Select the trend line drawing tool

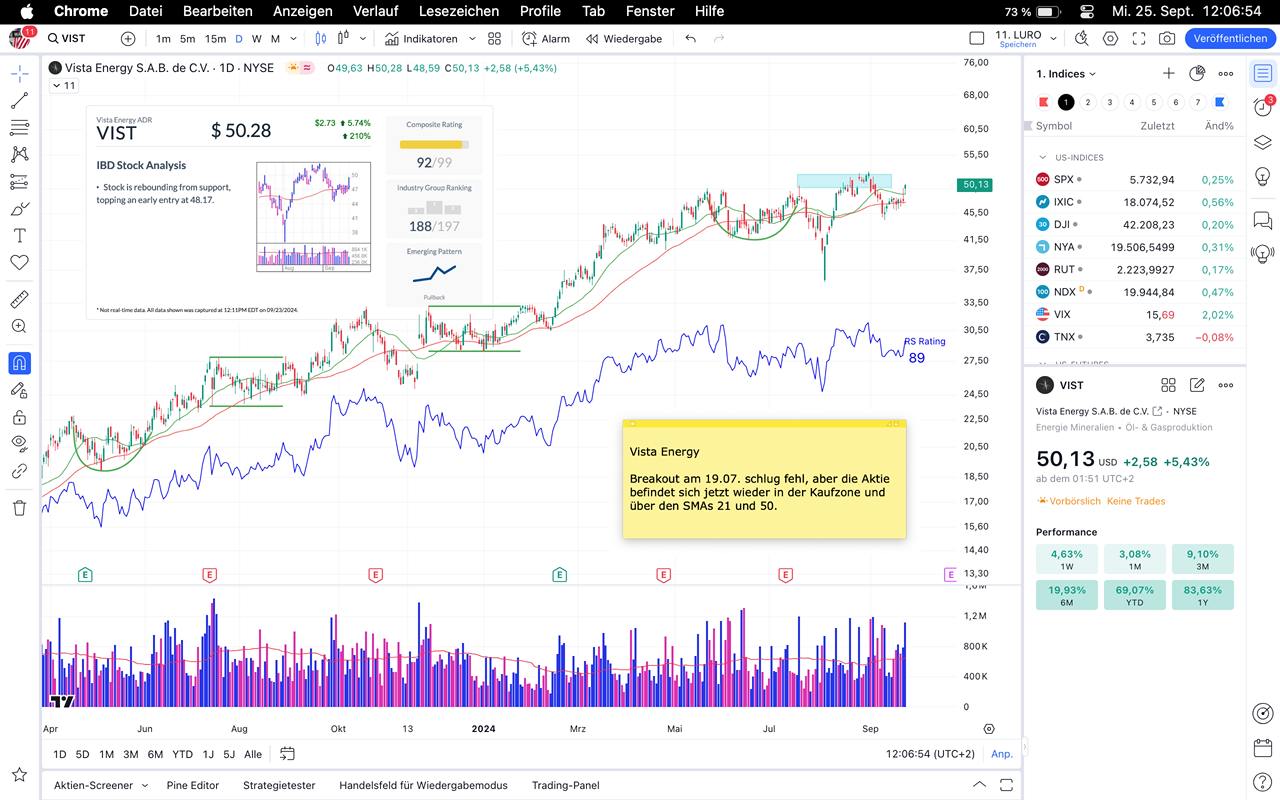pos(19,101)
